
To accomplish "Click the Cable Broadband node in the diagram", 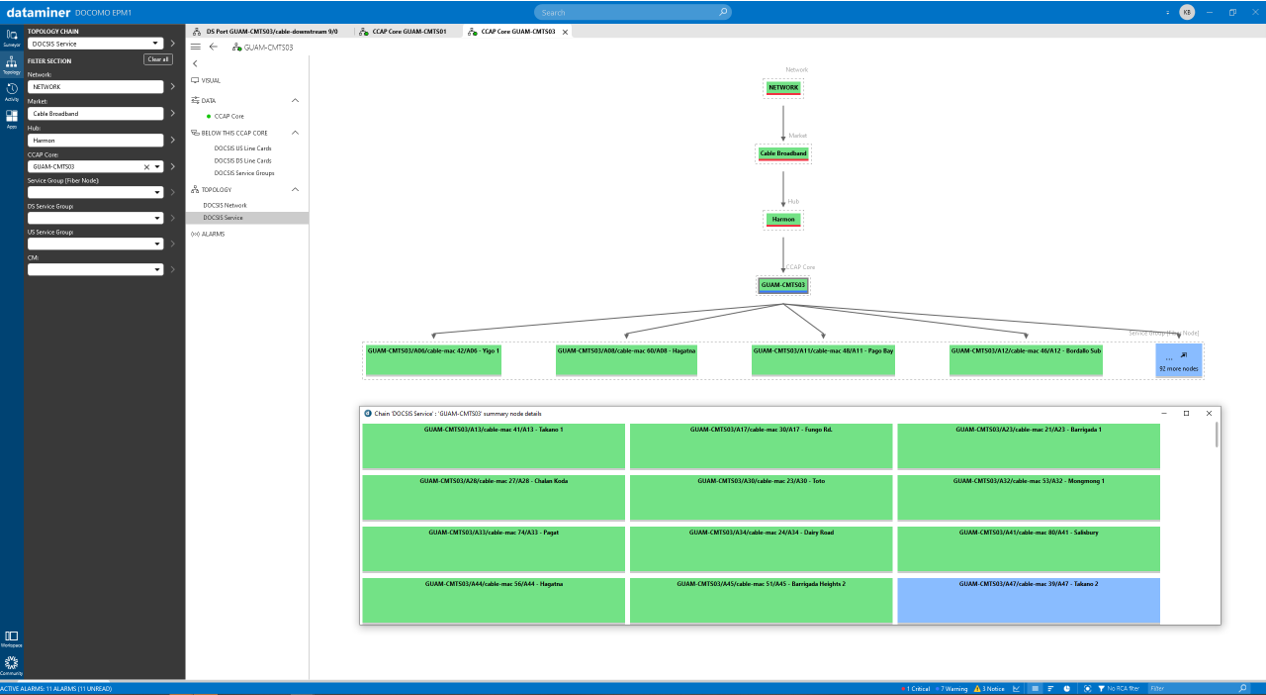I will click(783, 154).
